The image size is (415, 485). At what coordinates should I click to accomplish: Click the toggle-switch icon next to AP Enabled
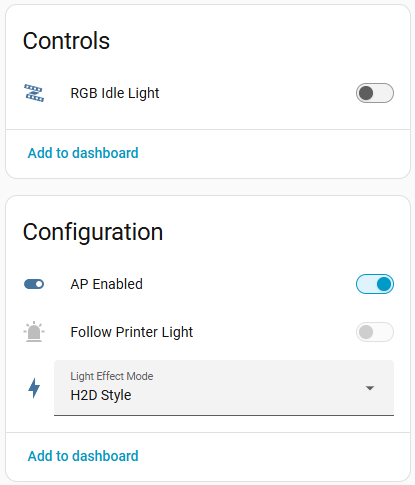(x=34, y=284)
